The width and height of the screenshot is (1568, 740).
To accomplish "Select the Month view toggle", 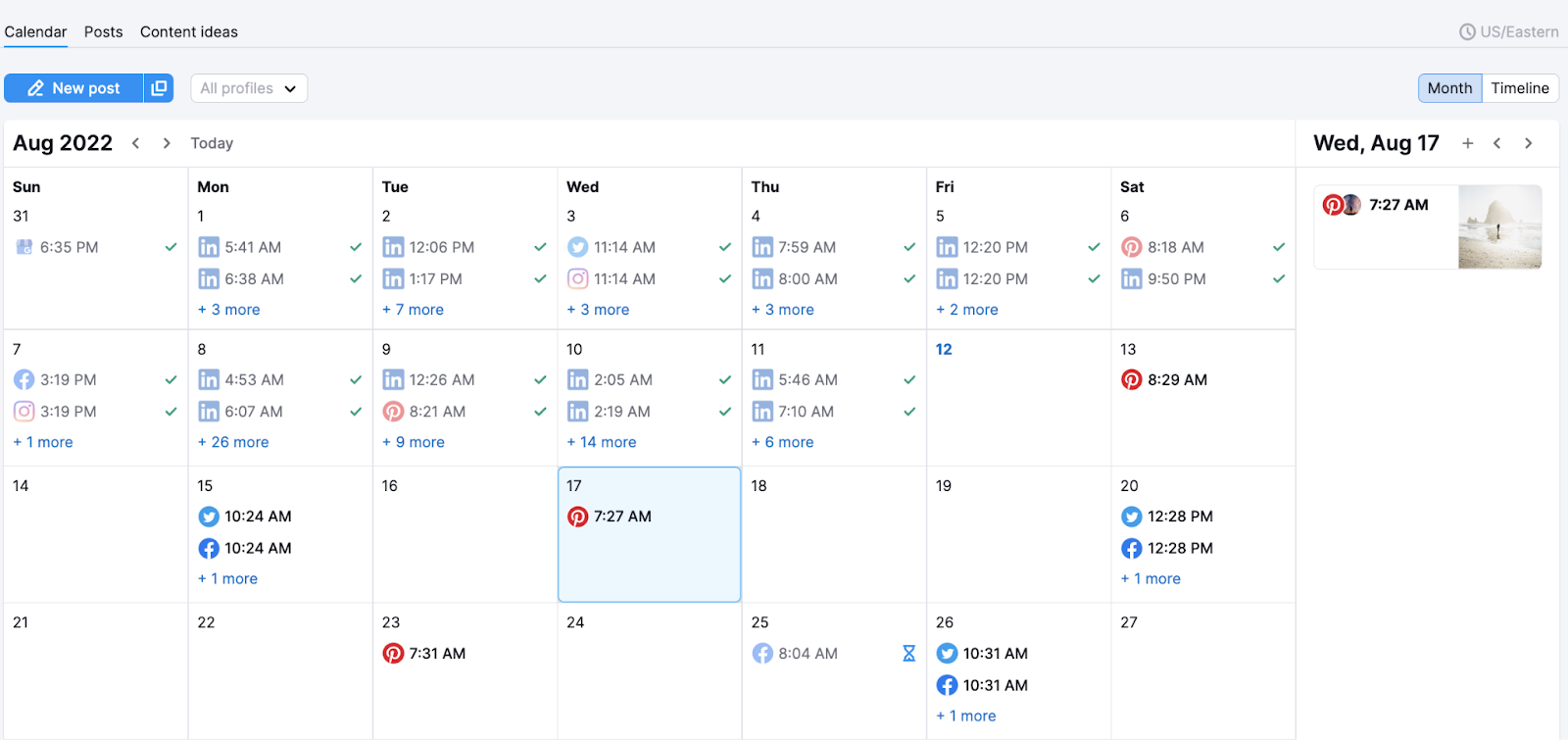I will pos(1449,88).
